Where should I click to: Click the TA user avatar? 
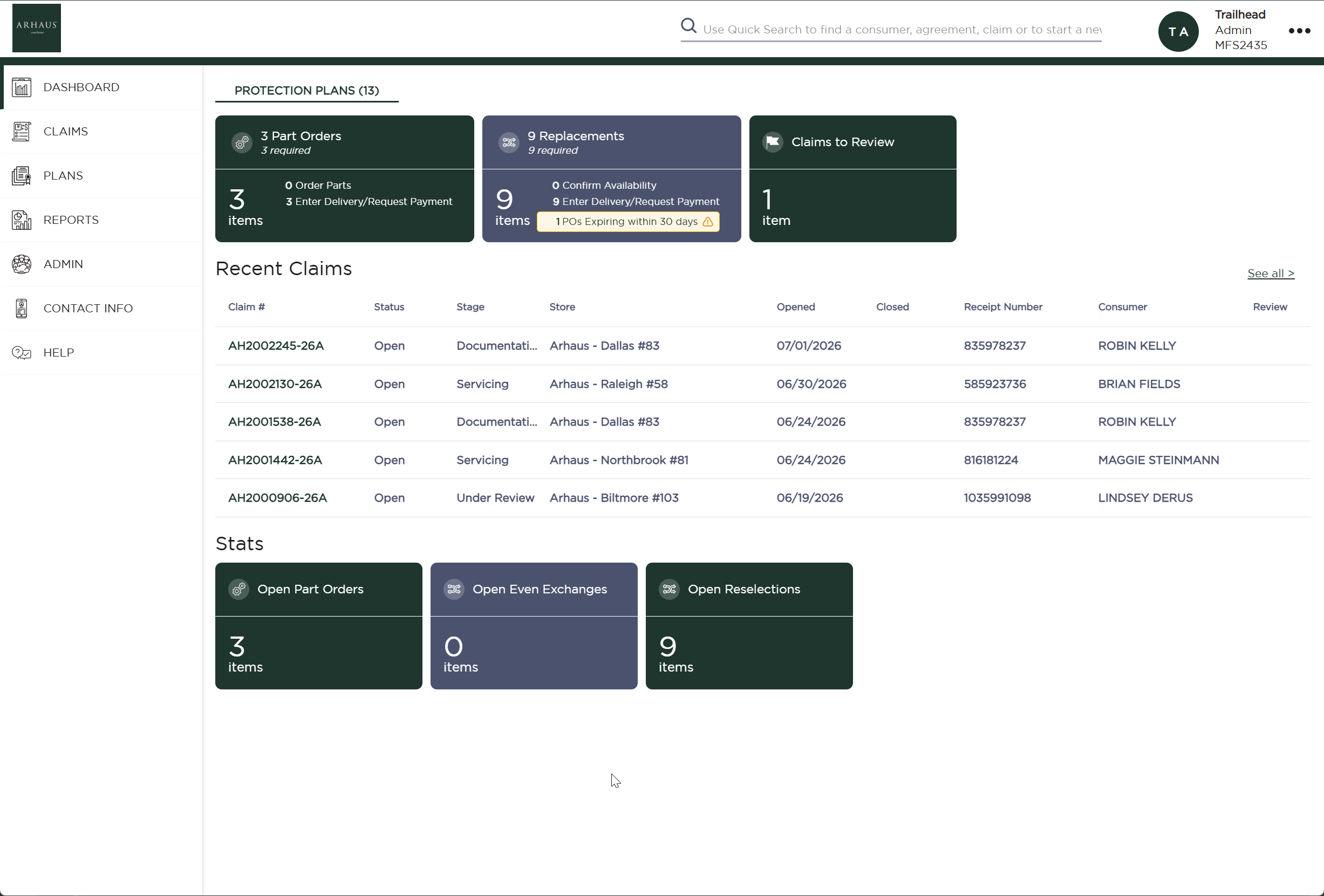click(x=1178, y=32)
